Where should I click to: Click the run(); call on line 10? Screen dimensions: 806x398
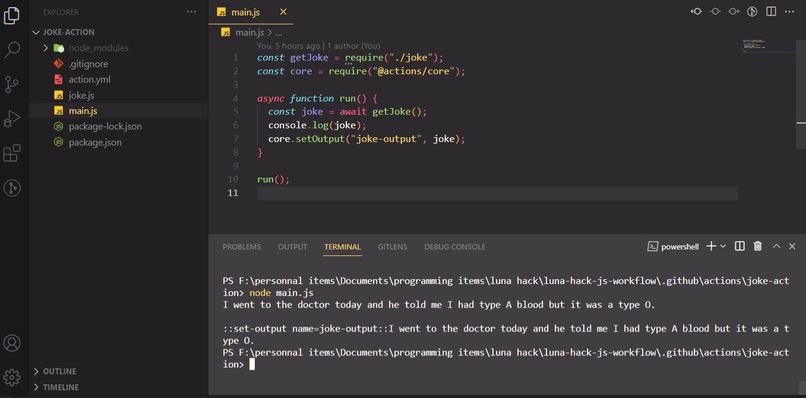coord(273,179)
